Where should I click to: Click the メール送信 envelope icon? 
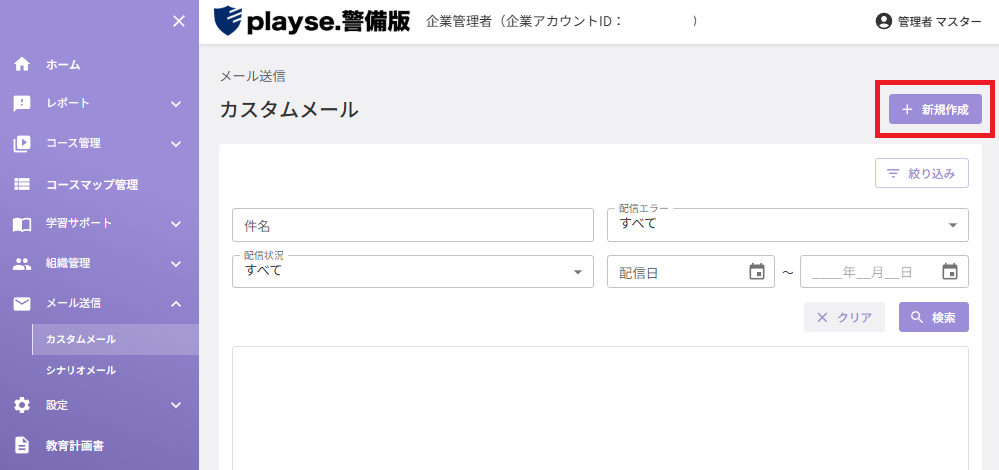click(22, 304)
